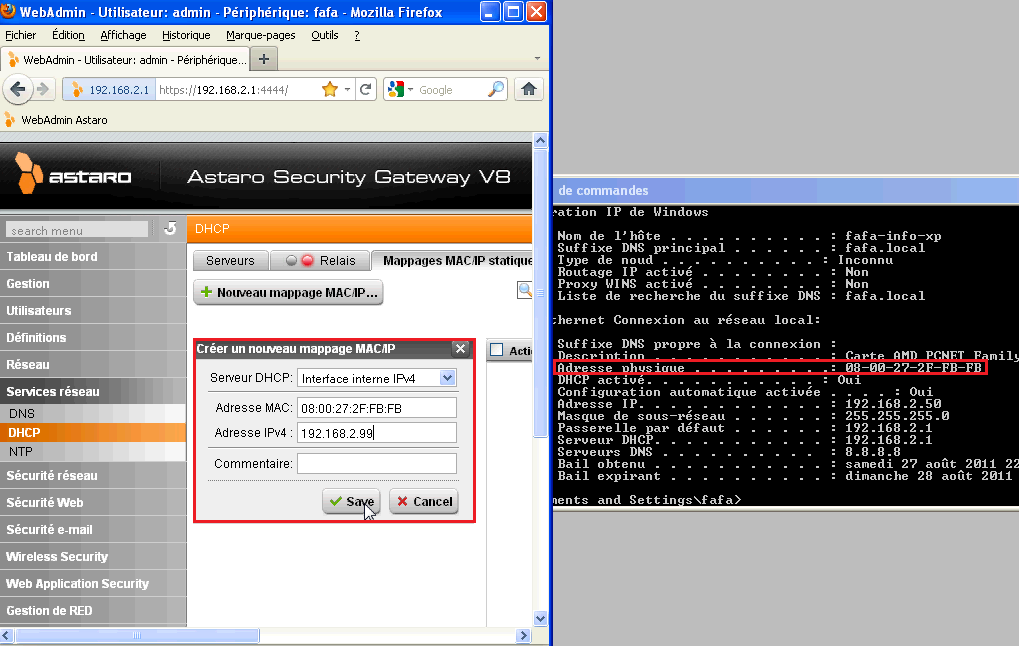Collapse the Services réseau section
The height and width of the screenshot is (646, 1019).
click(93, 391)
